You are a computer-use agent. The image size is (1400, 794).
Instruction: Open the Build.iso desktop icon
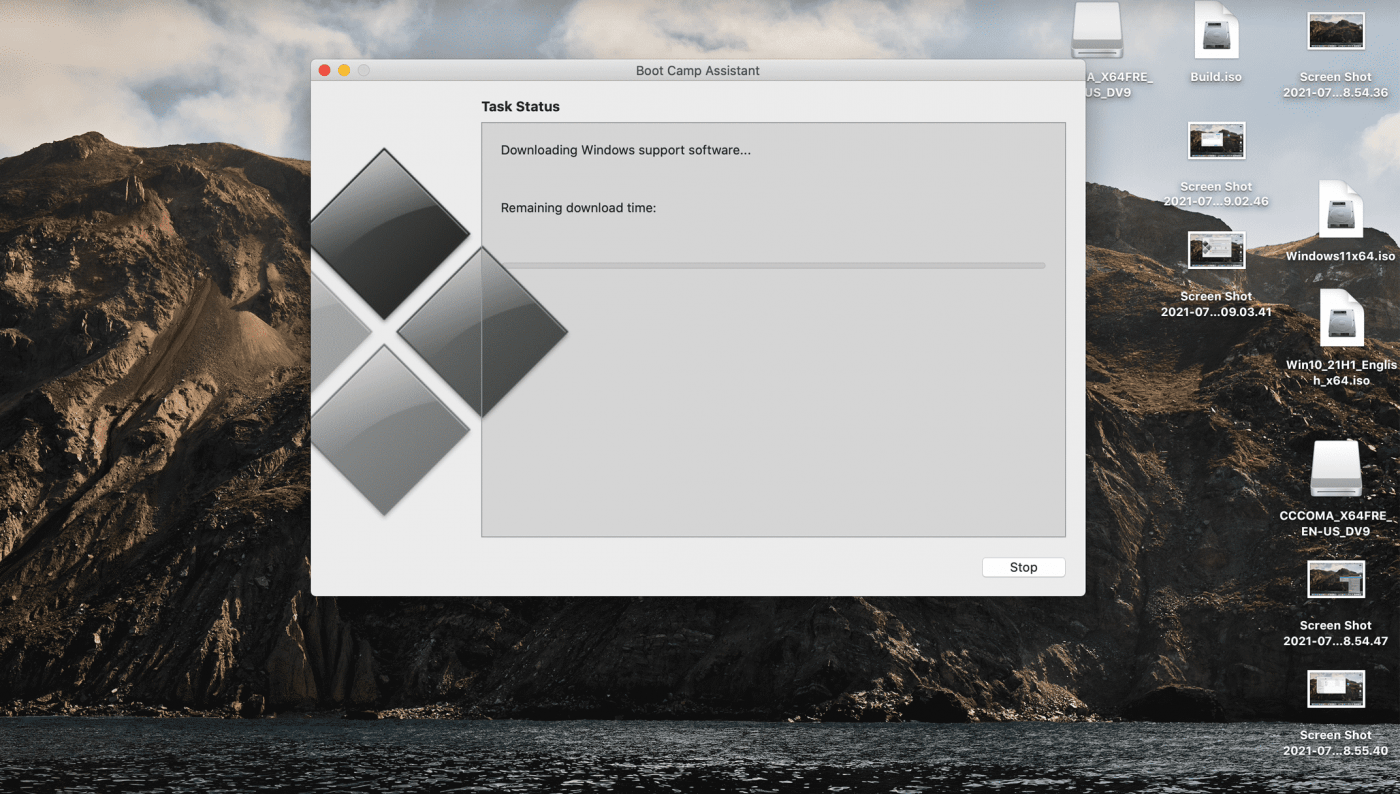point(1215,30)
